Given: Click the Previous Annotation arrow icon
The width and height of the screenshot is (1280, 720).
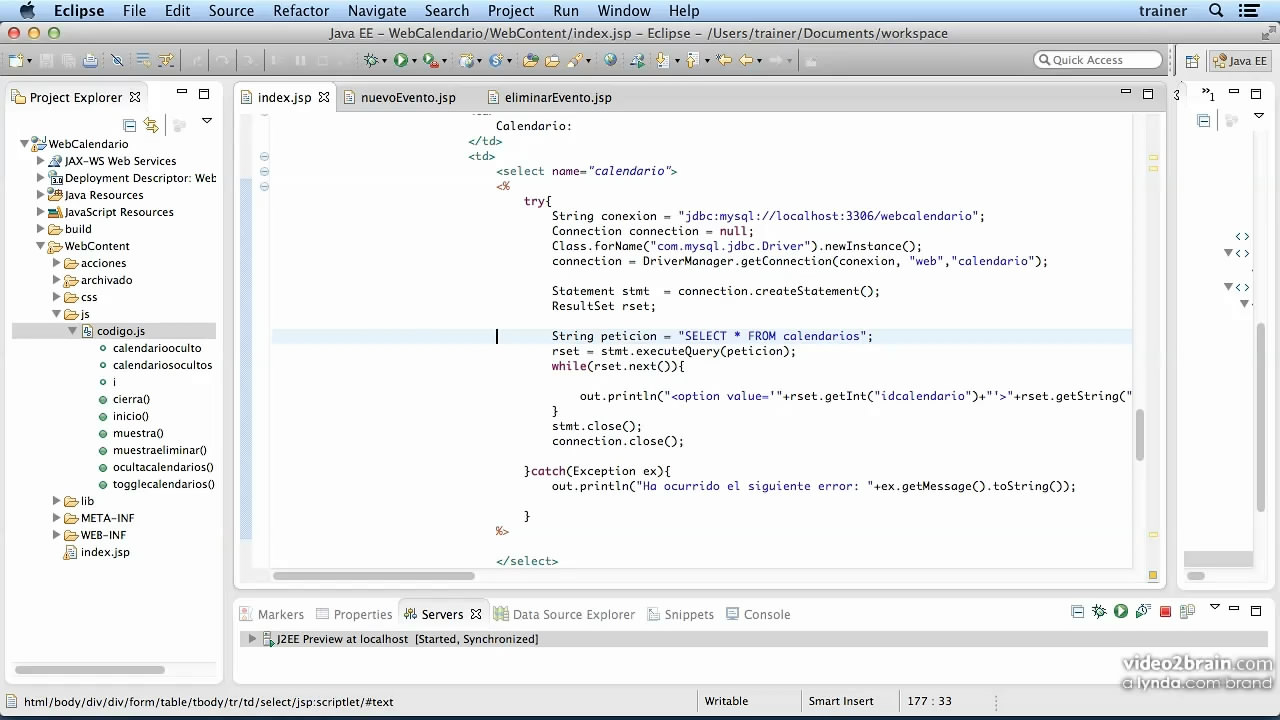Looking at the screenshot, I should [691, 60].
